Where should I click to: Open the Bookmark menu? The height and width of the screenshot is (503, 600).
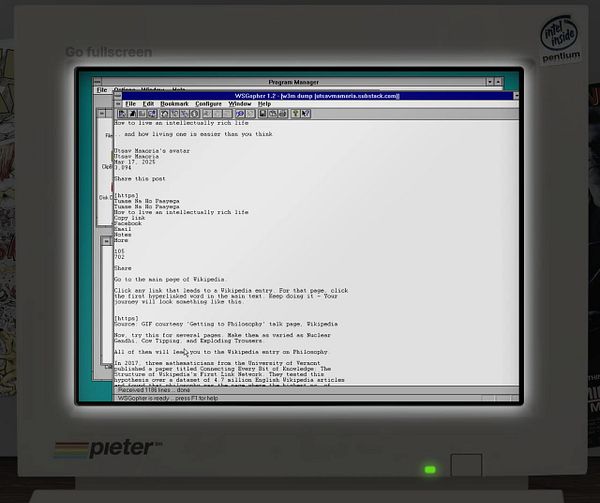point(174,104)
